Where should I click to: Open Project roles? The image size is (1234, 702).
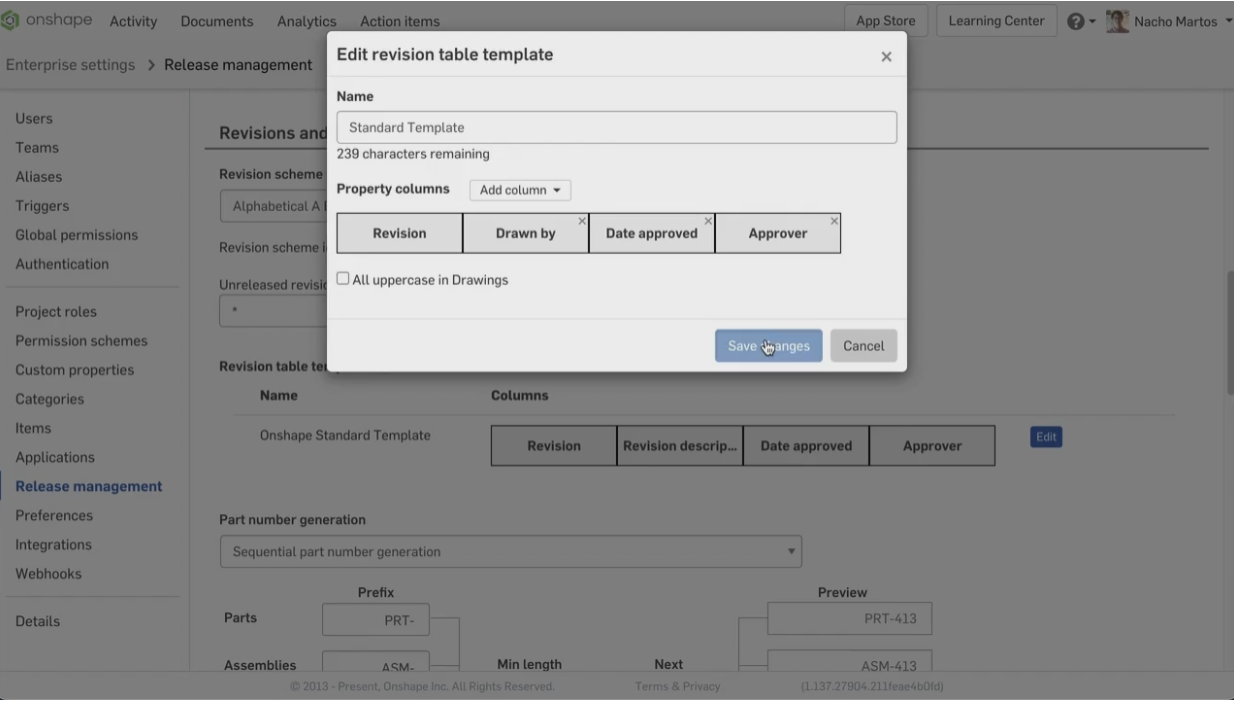pos(56,311)
